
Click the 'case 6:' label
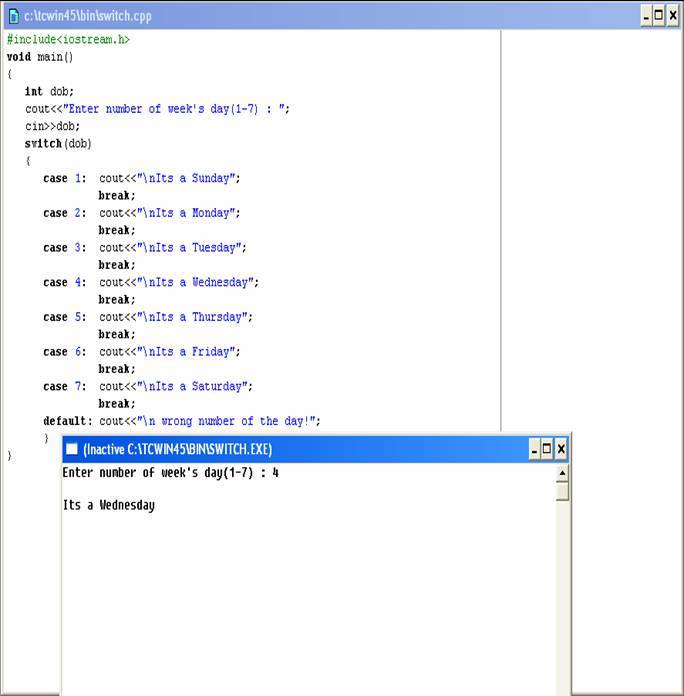[65, 351]
